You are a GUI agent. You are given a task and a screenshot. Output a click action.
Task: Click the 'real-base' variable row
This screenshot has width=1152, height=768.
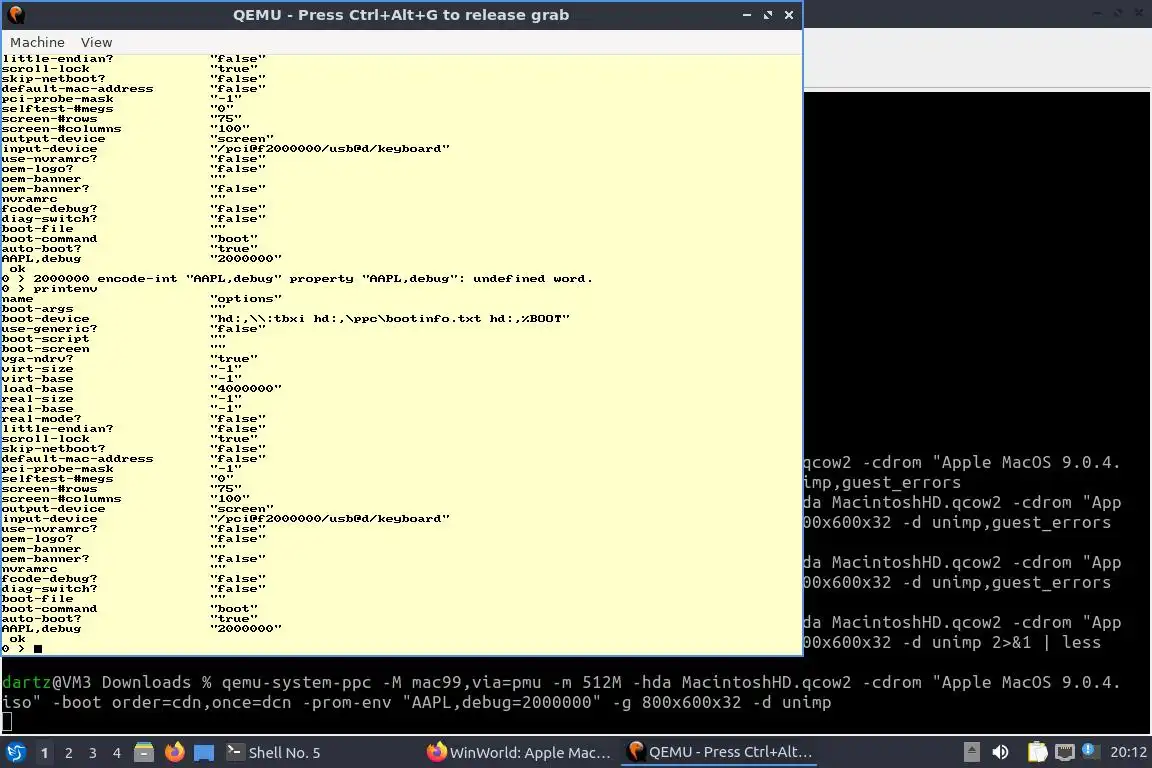pos(122,409)
